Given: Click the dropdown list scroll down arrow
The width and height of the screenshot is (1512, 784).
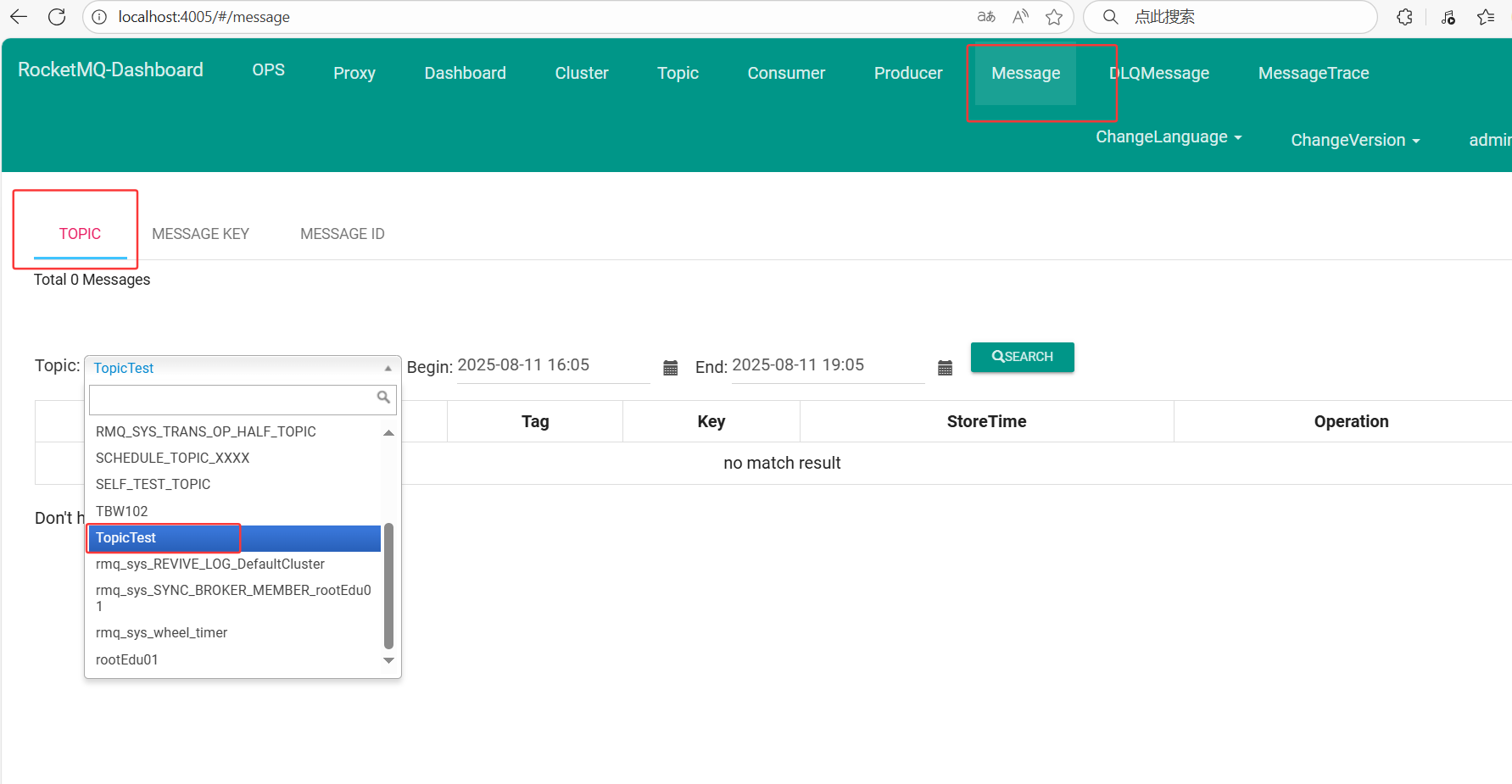Looking at the screenshot, I should [388, 661].
